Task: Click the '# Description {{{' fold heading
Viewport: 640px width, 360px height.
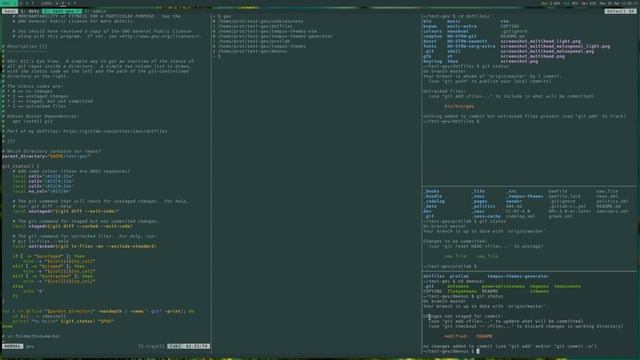Action: click(24, 46)
